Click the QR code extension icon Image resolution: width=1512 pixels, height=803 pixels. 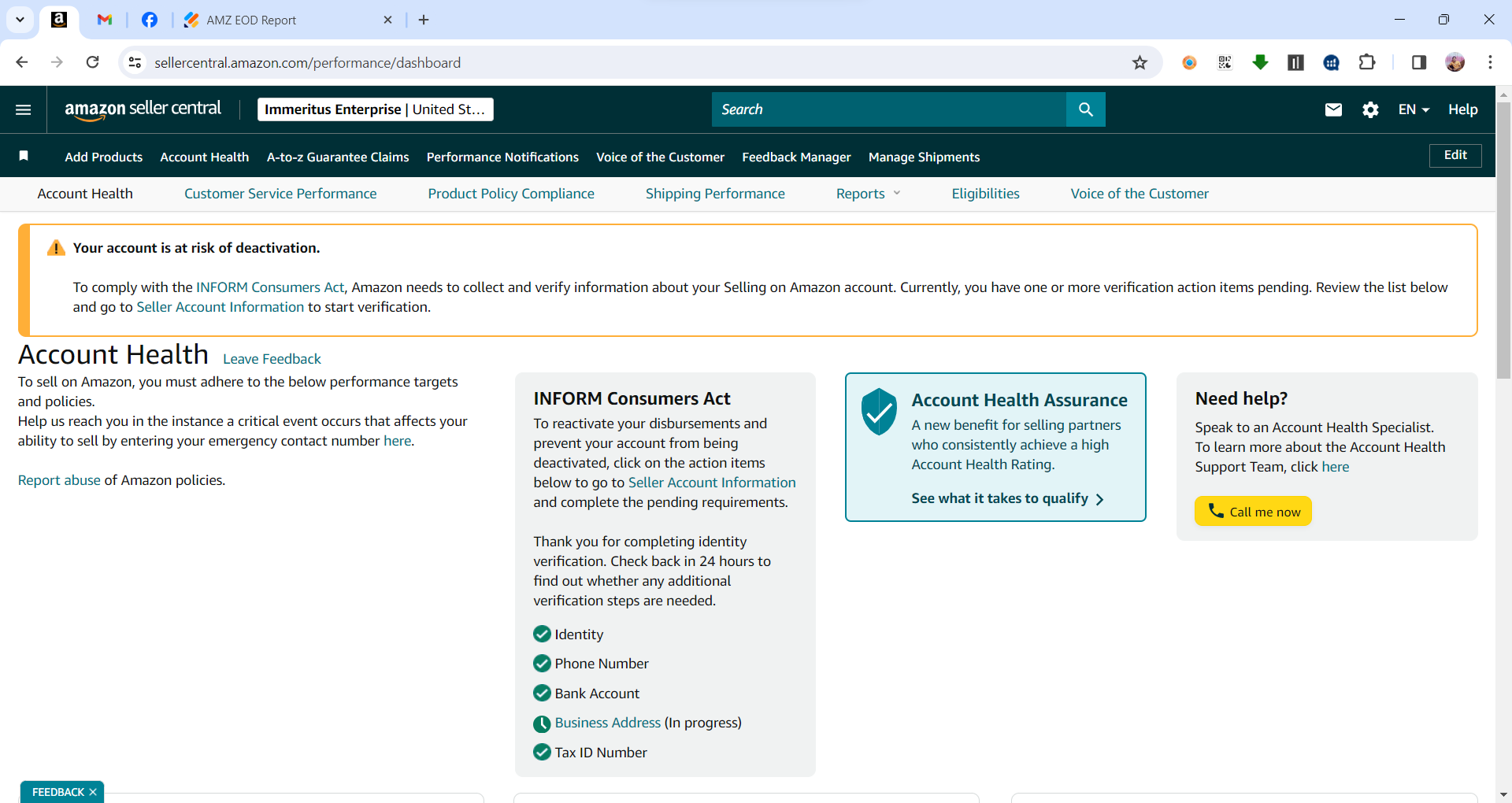click(x=1225, y=62)
